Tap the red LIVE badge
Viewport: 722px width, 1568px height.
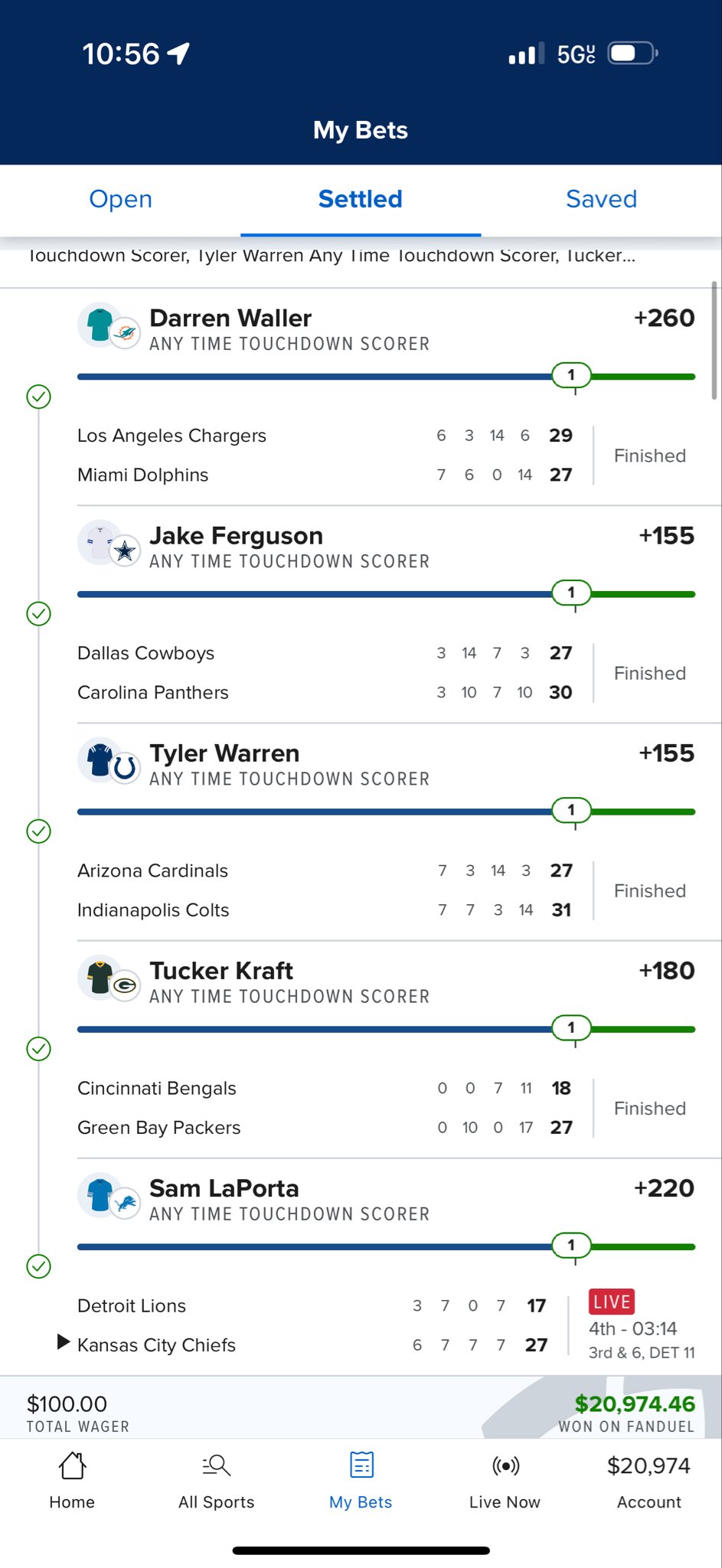click(x=611, y=1302)
